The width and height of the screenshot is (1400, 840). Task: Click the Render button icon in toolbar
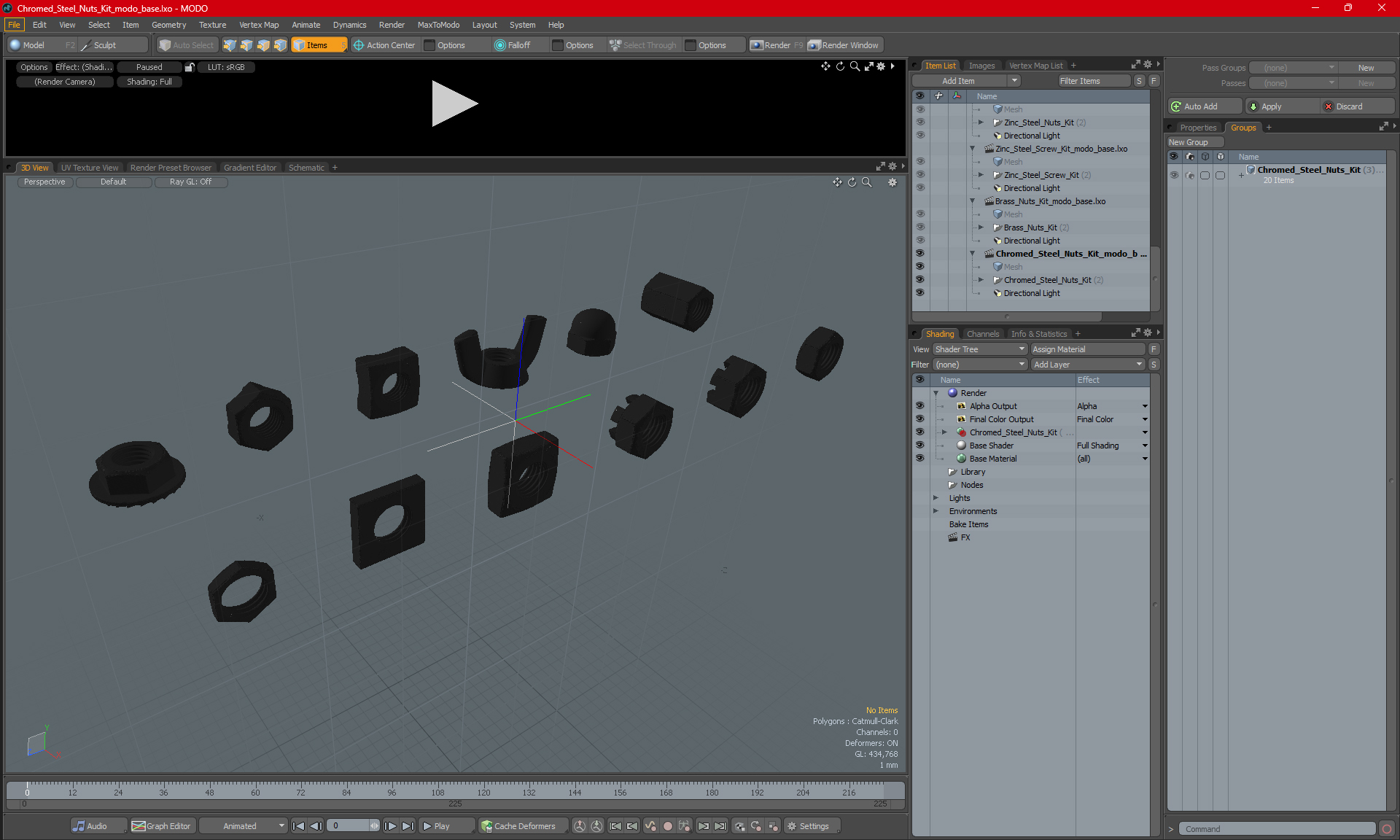[757, 45]
